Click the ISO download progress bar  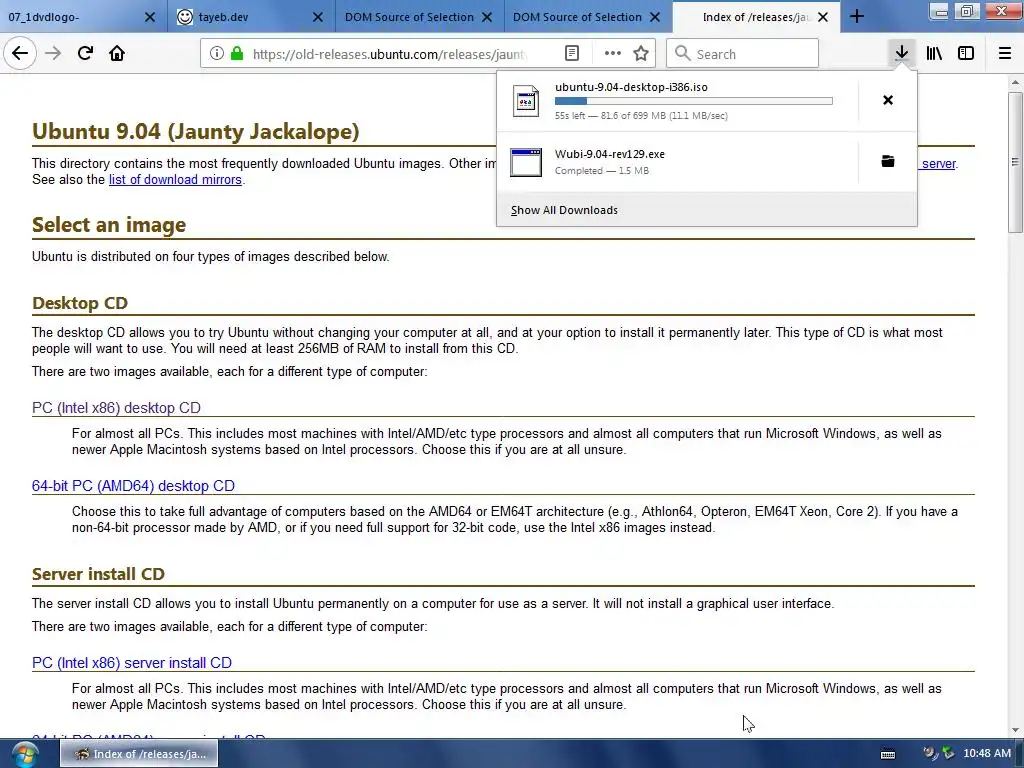tap(694, 101)
